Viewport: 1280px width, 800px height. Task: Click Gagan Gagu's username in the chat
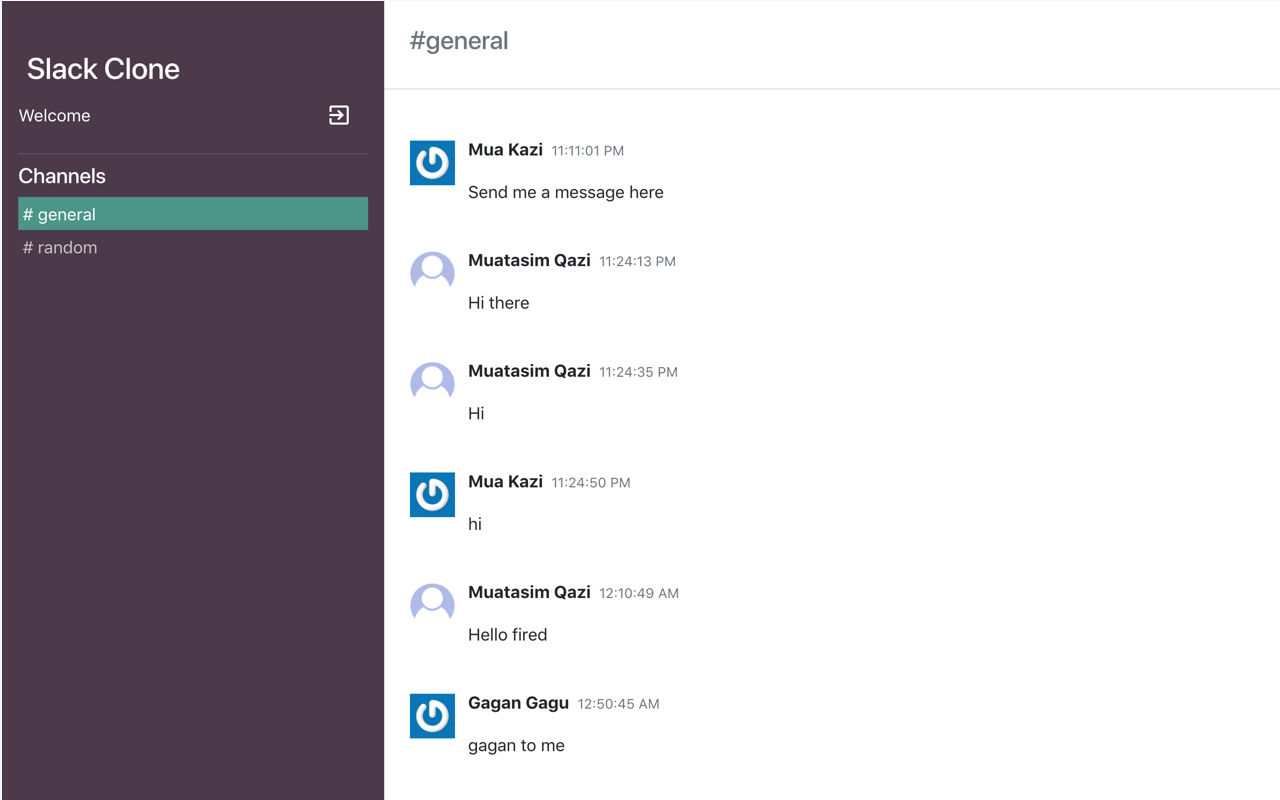point(518,702)
